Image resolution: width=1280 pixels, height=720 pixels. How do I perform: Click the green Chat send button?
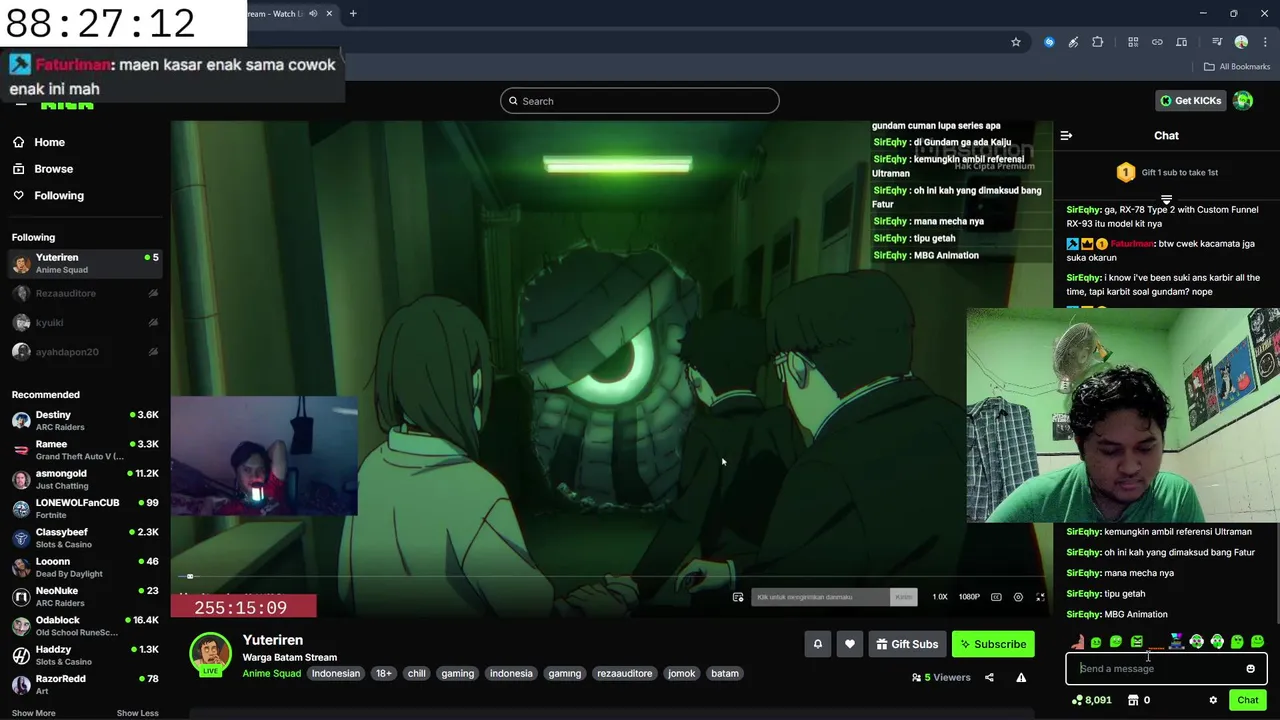[x=1247, y=700]
